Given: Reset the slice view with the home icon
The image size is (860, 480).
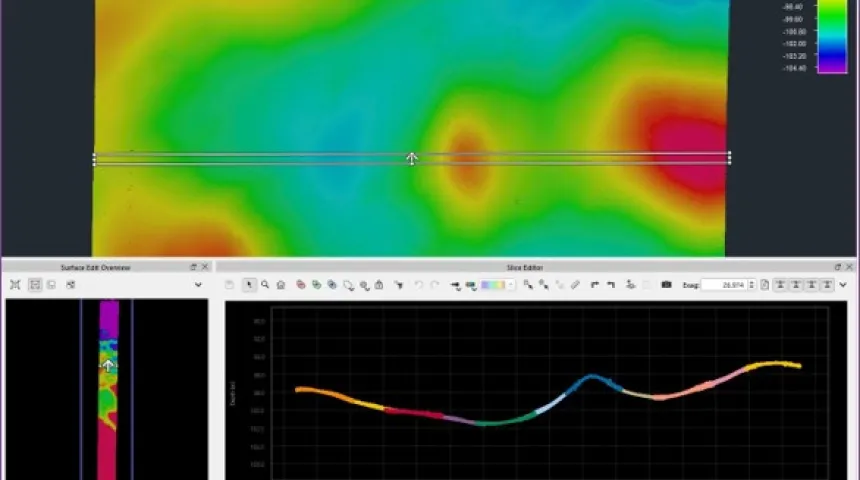Looking at the screenshot, I should 281,285.
